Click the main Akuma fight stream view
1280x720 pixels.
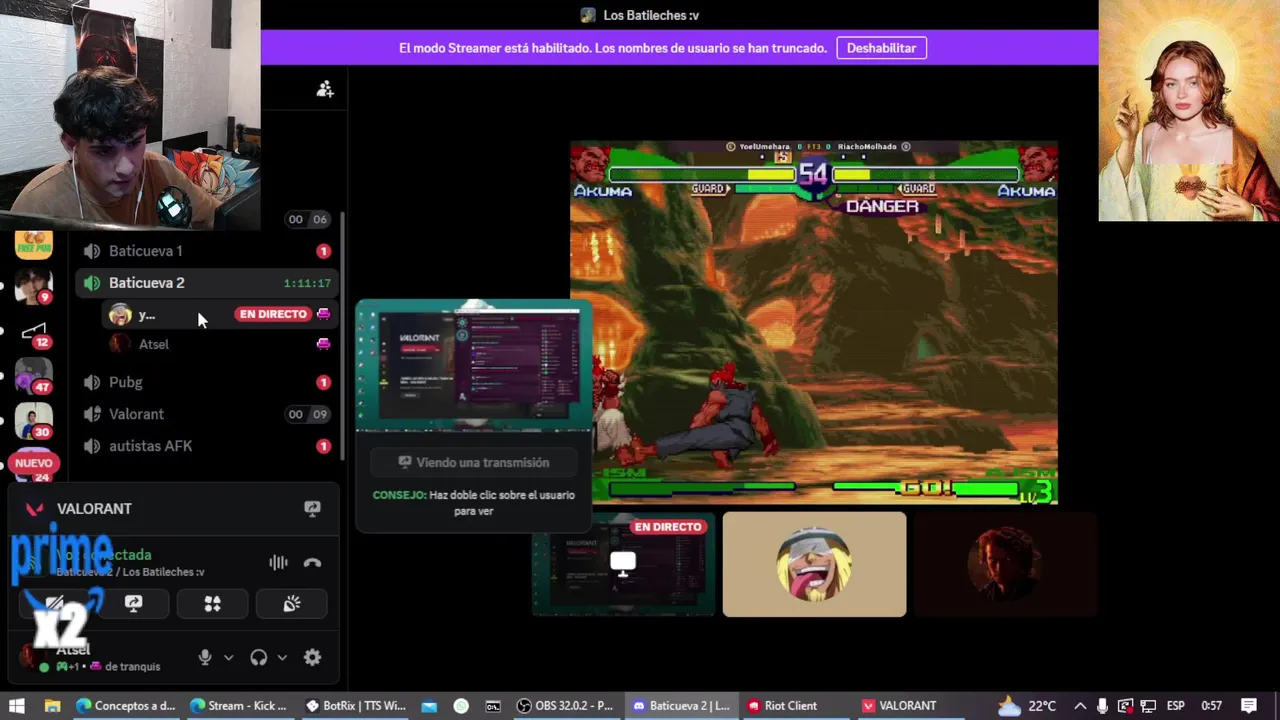[x=814, y=322]
